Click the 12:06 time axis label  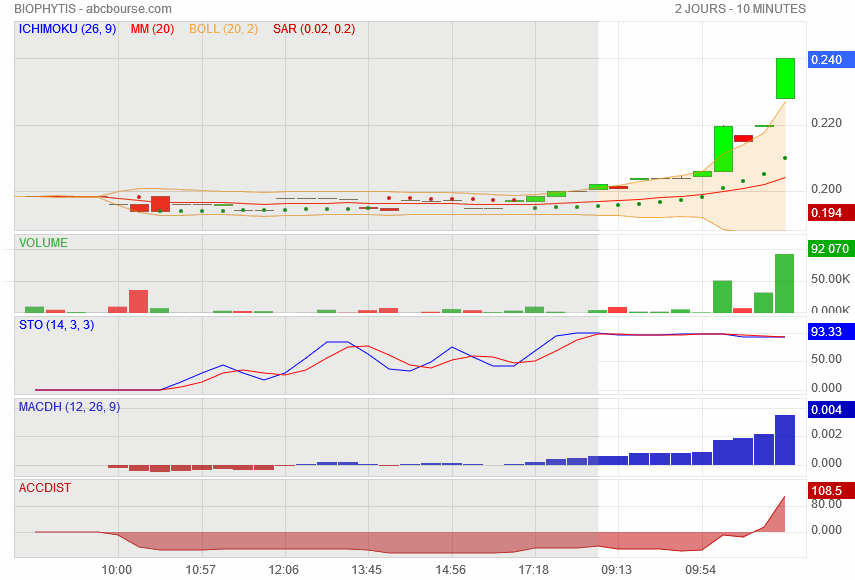(284, 570)
